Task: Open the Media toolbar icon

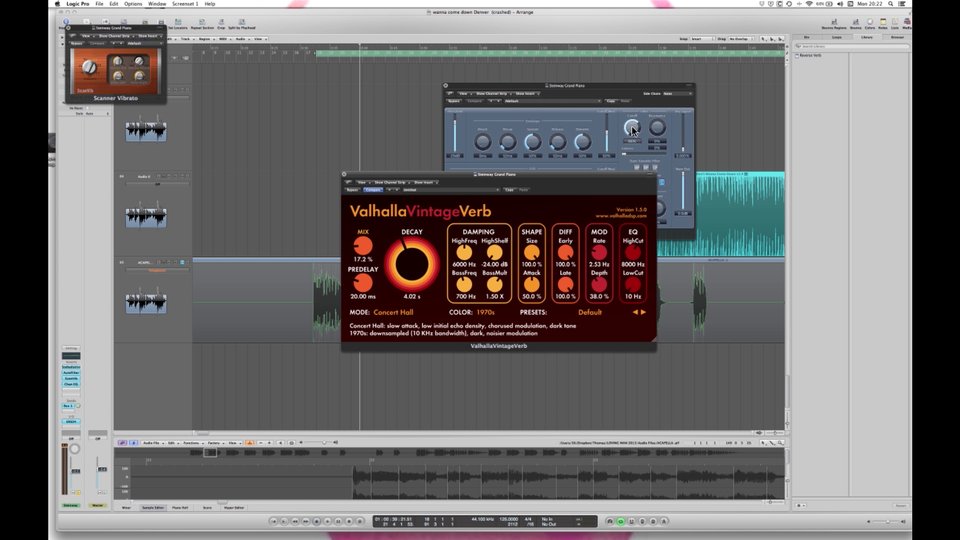Action: [x=907, y=24]
